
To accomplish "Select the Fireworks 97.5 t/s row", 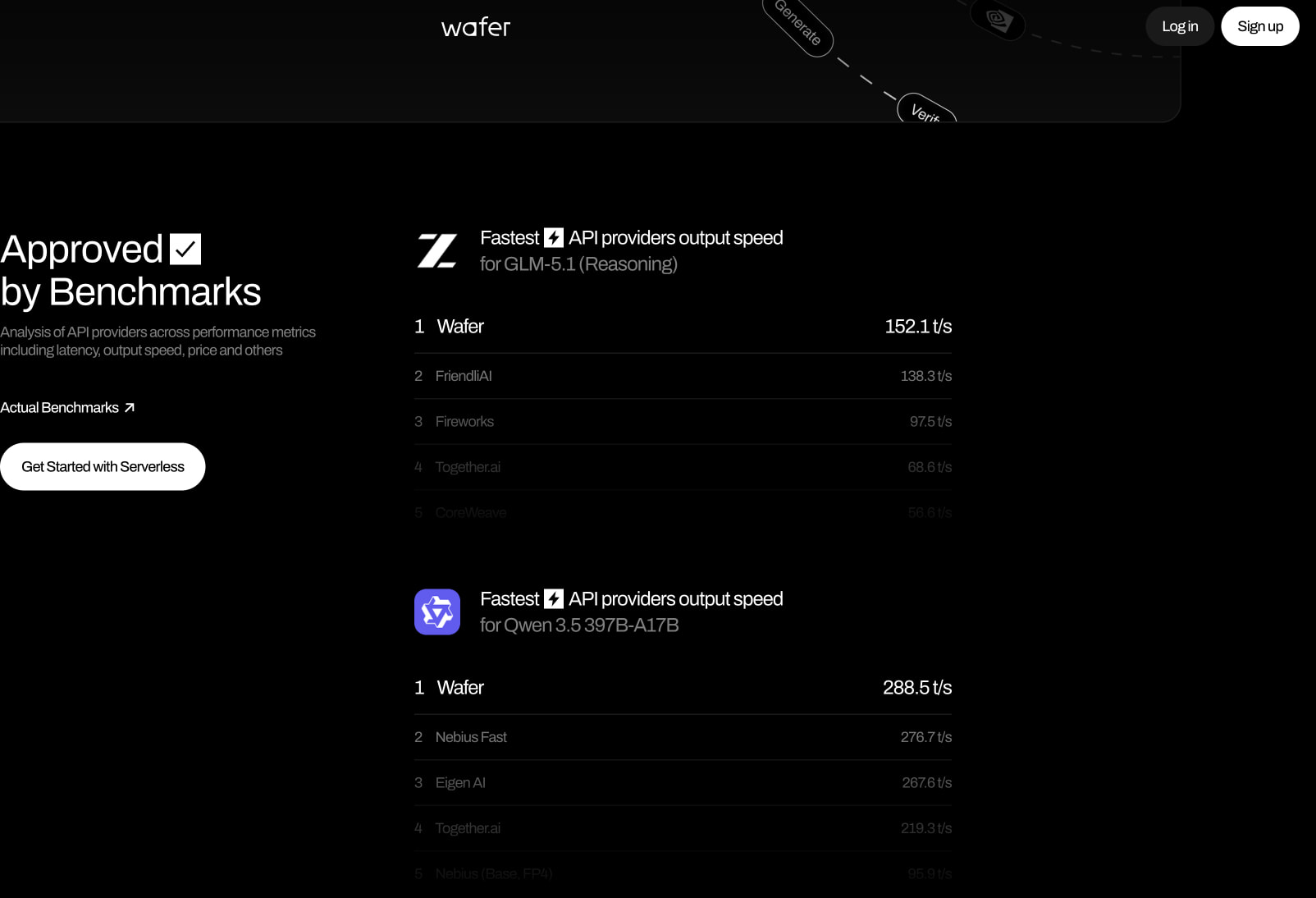I will [683, 422].
